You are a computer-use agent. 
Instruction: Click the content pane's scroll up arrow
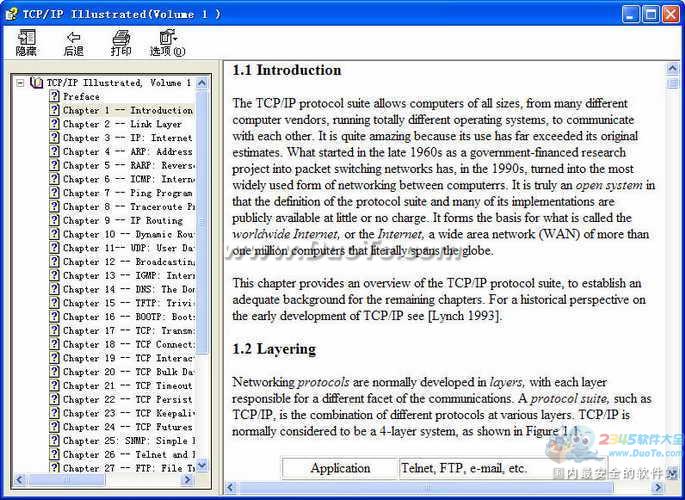[x=671, y=69]
